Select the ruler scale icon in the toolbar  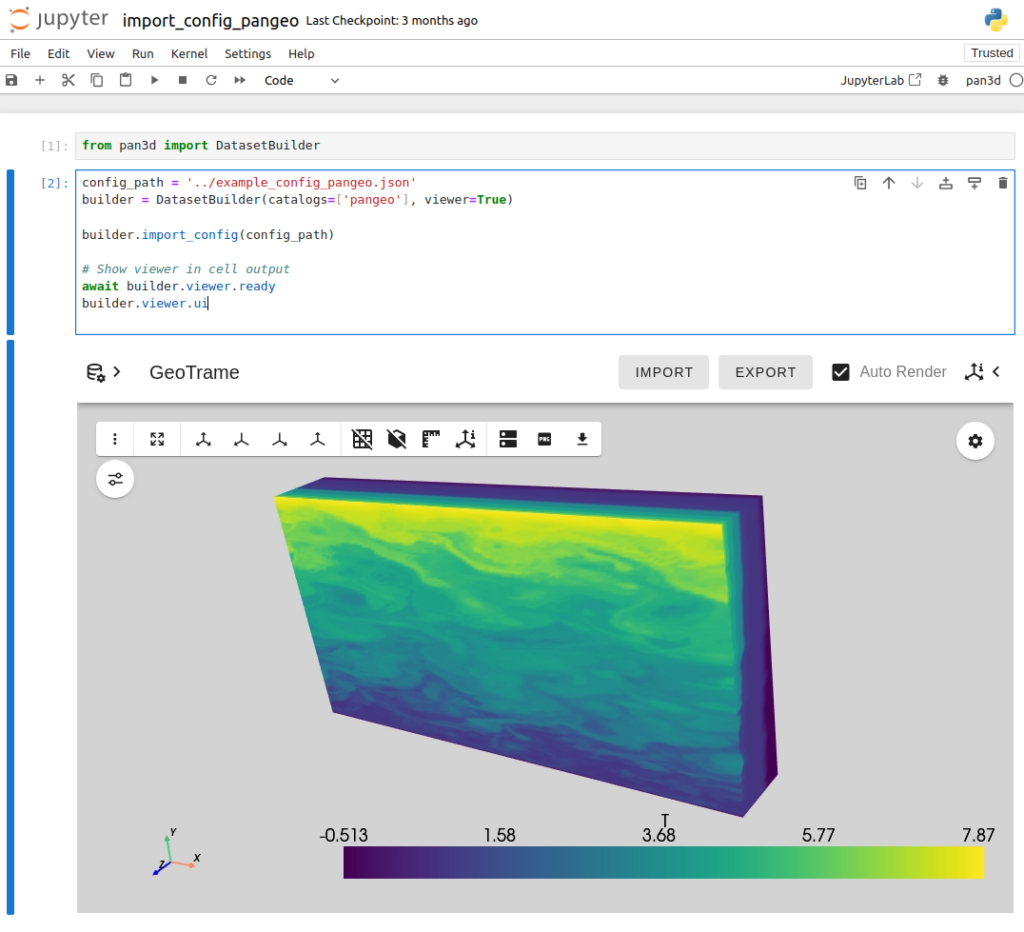pyautogui.click(x=432, y=438)
